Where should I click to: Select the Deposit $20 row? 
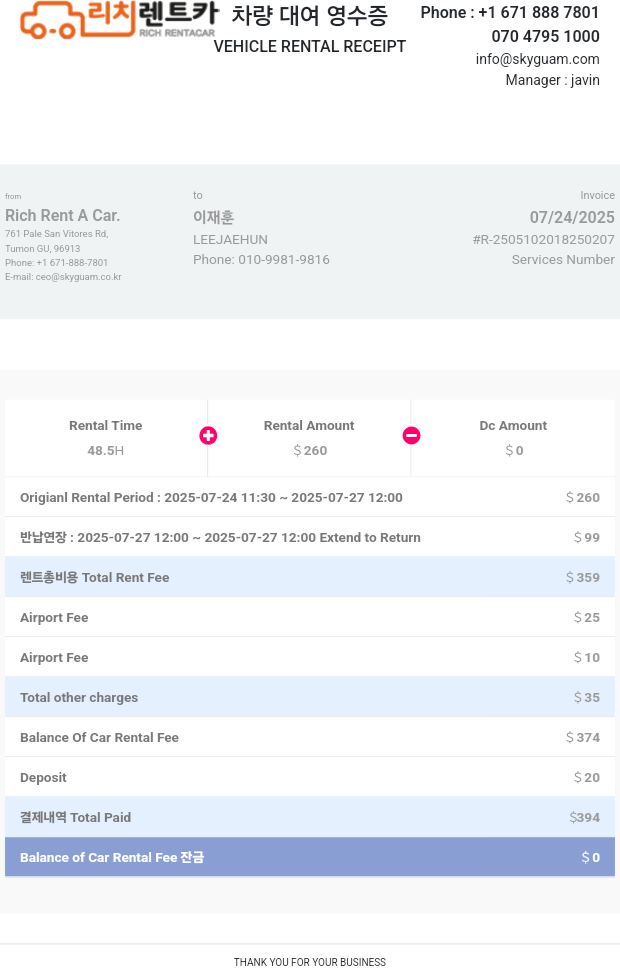point(310,777)
